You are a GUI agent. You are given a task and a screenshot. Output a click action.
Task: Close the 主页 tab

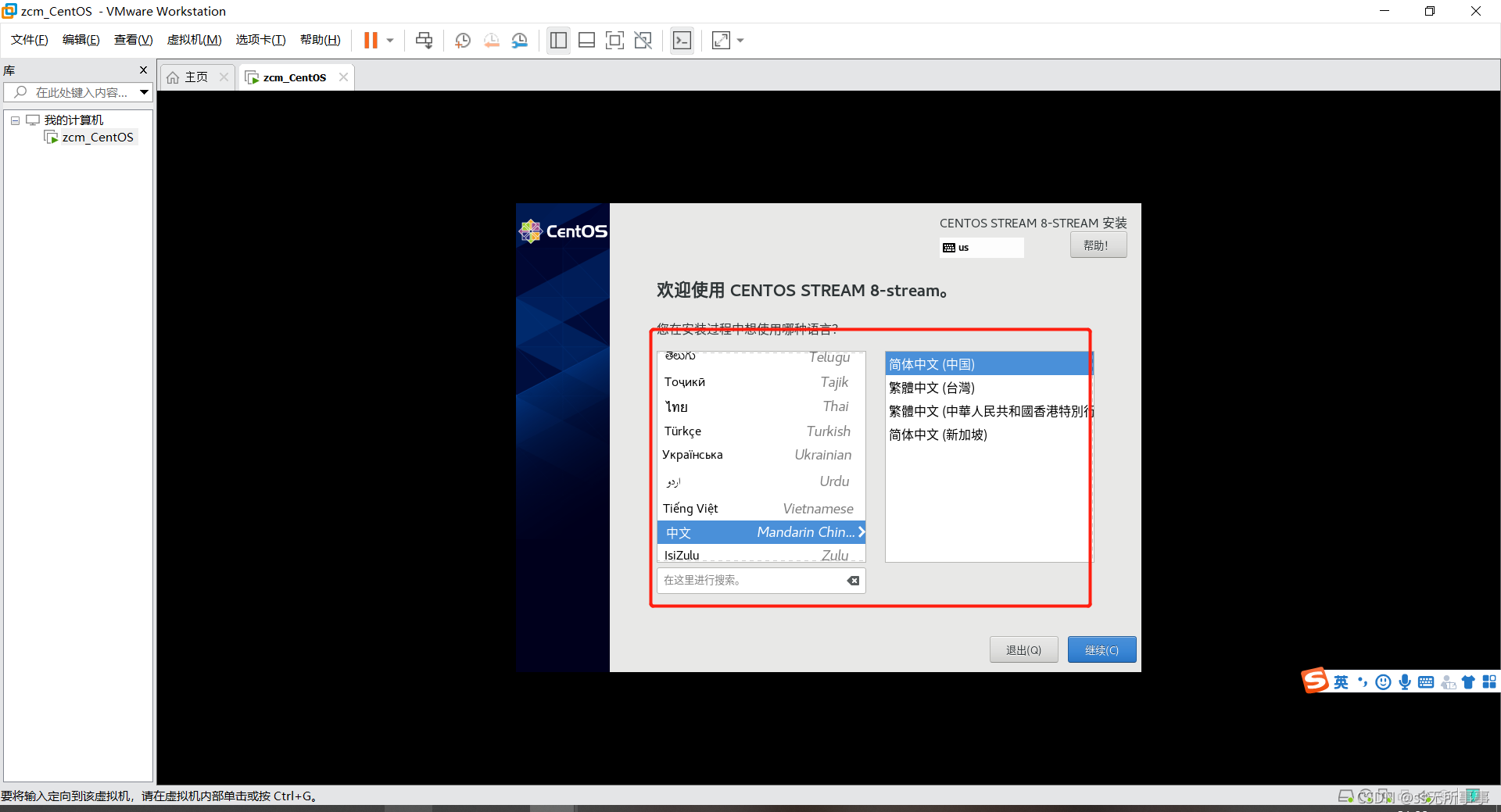coord(224,77)
